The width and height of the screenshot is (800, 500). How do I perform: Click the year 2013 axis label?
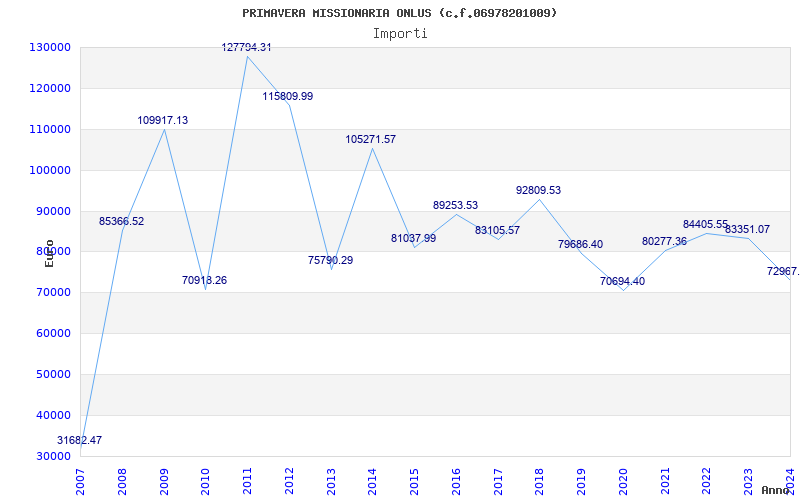(331, 482)
